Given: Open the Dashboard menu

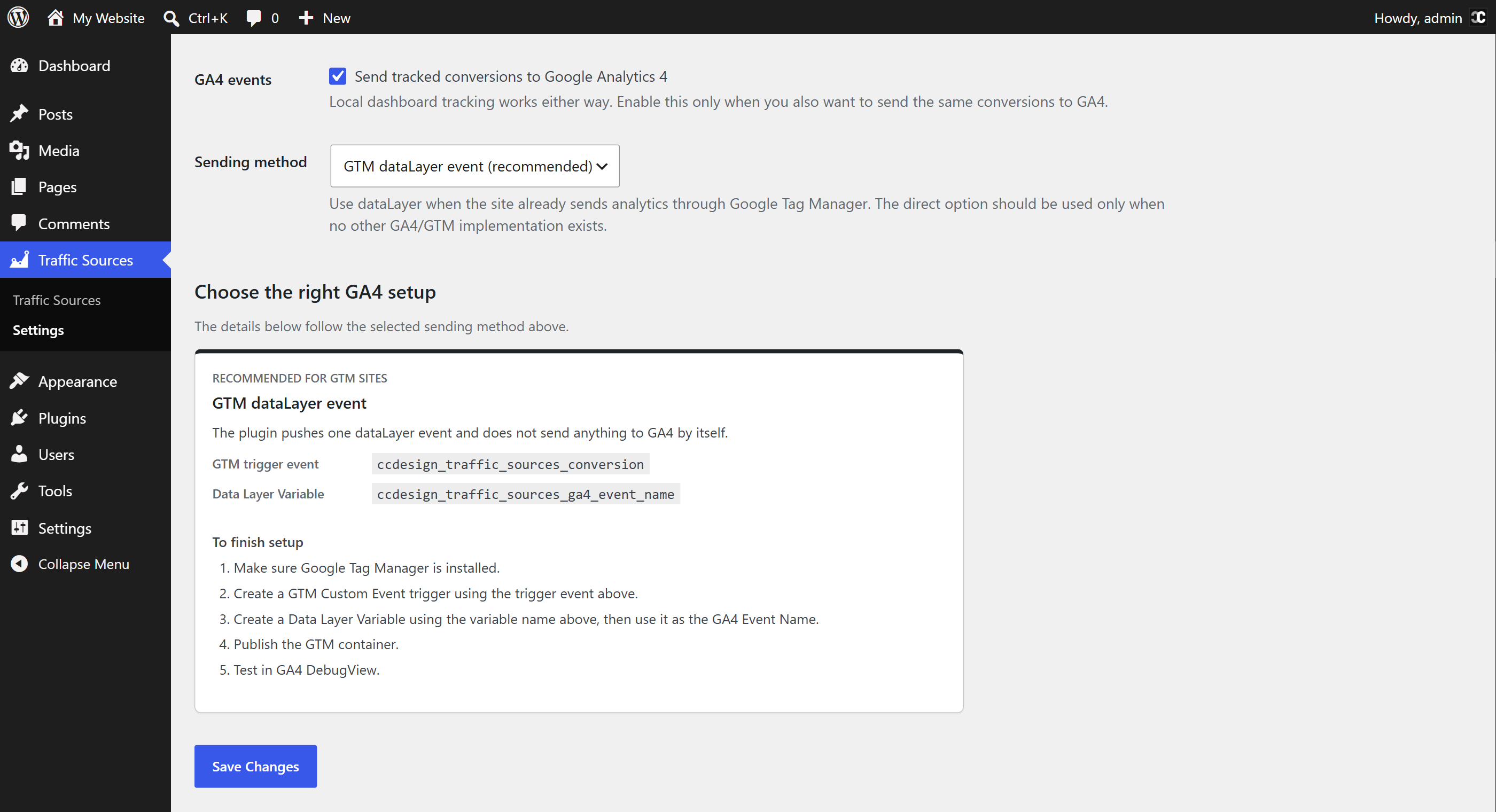Looking at the screenshot, I should (85, 66).
